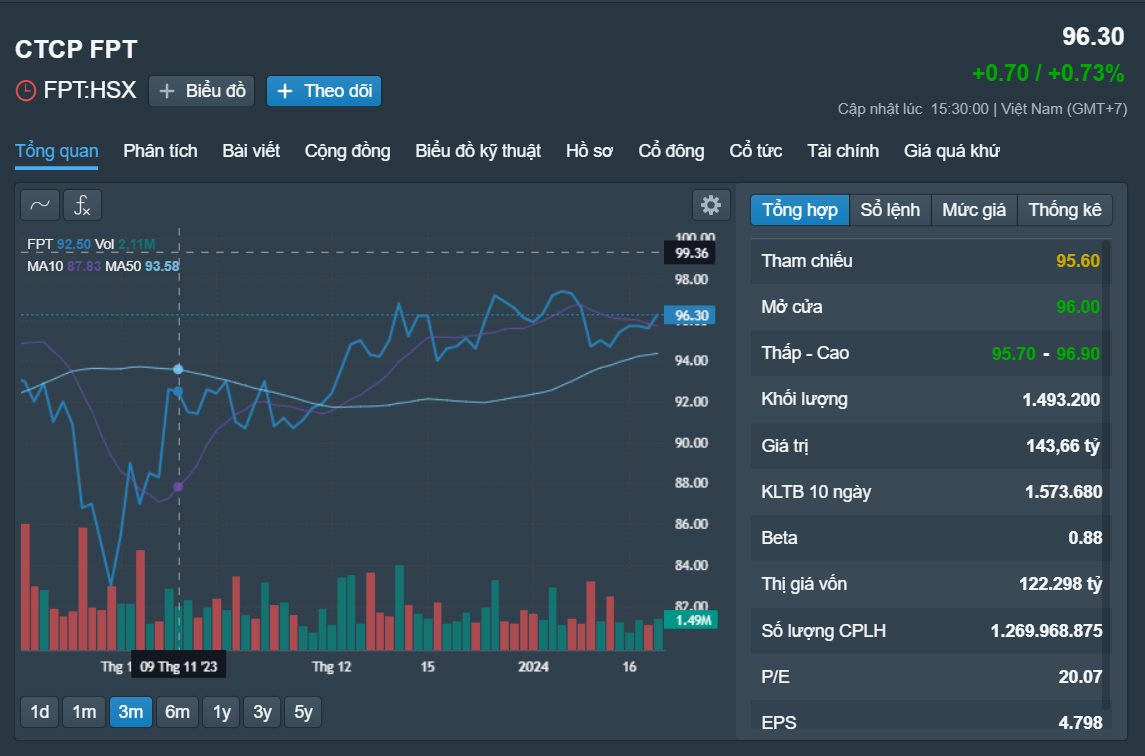Click the Thg 12 time axis label
Screen dimensions: 1145x756
click(332, 667)
